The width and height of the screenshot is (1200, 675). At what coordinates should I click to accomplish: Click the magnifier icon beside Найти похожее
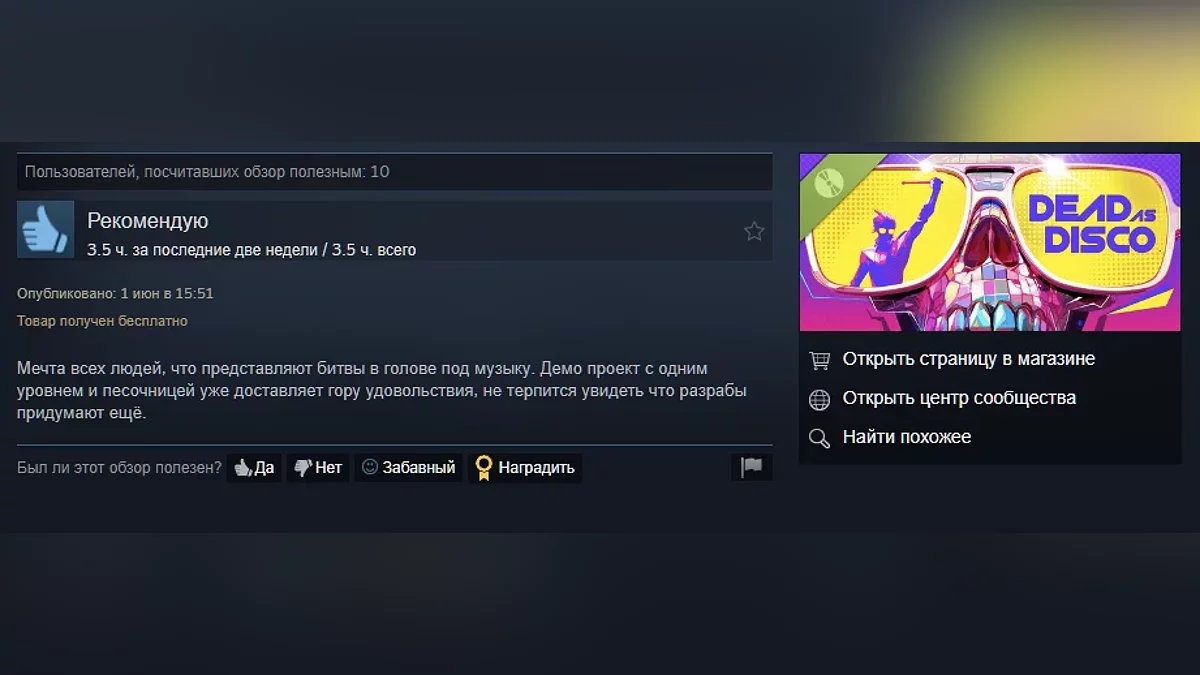pyautogui.click(x=819, y=438)
